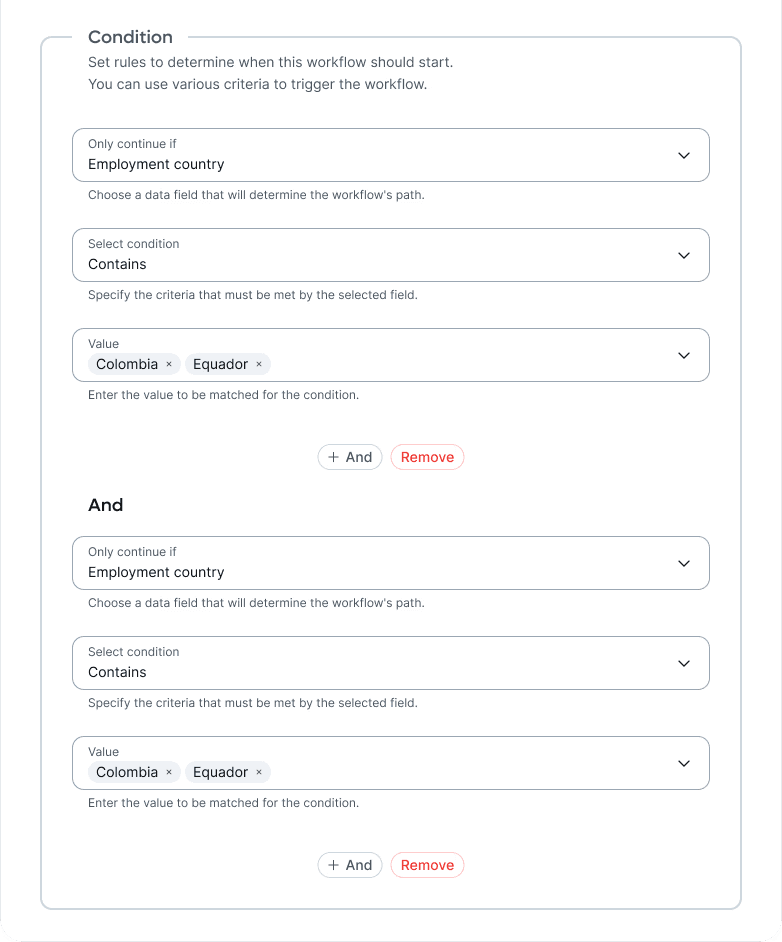Add a condition with first + And button
Image resolution: width=782 pixels, height=942 pixels.
(350, 457)
